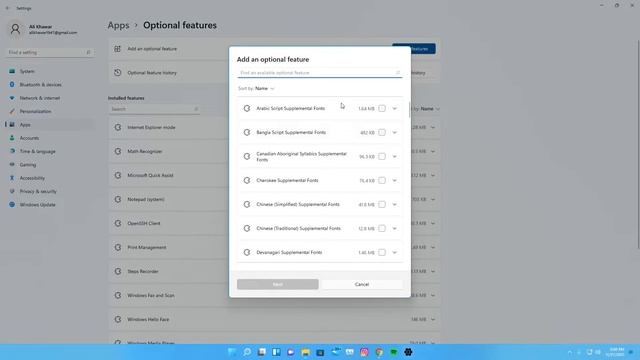Click the Devanagari feature gear icon
The image size is (640, 360).
247,253
